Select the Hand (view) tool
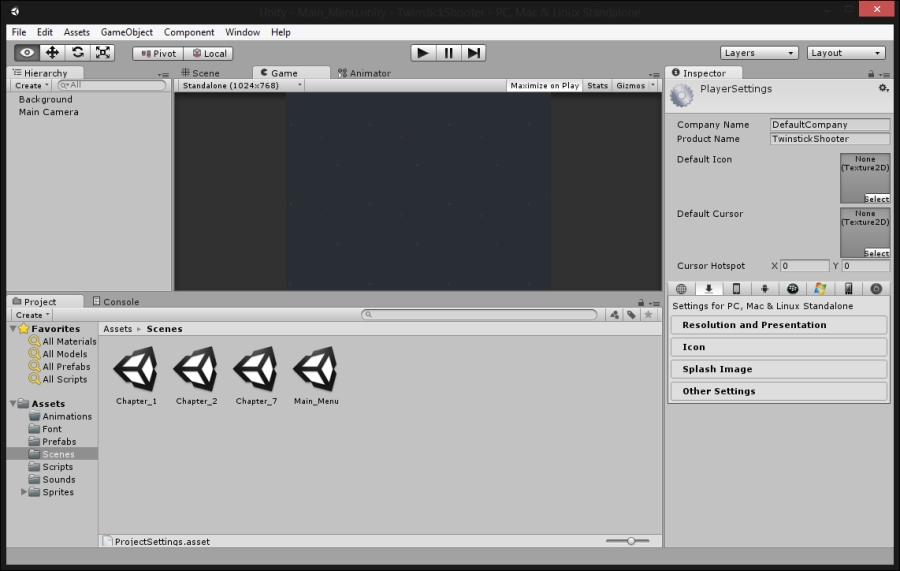 26,53
